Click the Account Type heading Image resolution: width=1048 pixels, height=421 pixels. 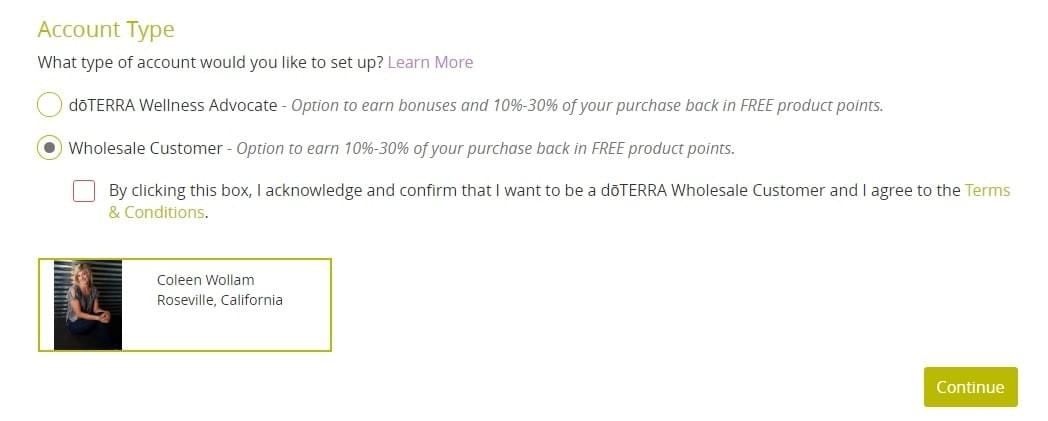(106, 29)
